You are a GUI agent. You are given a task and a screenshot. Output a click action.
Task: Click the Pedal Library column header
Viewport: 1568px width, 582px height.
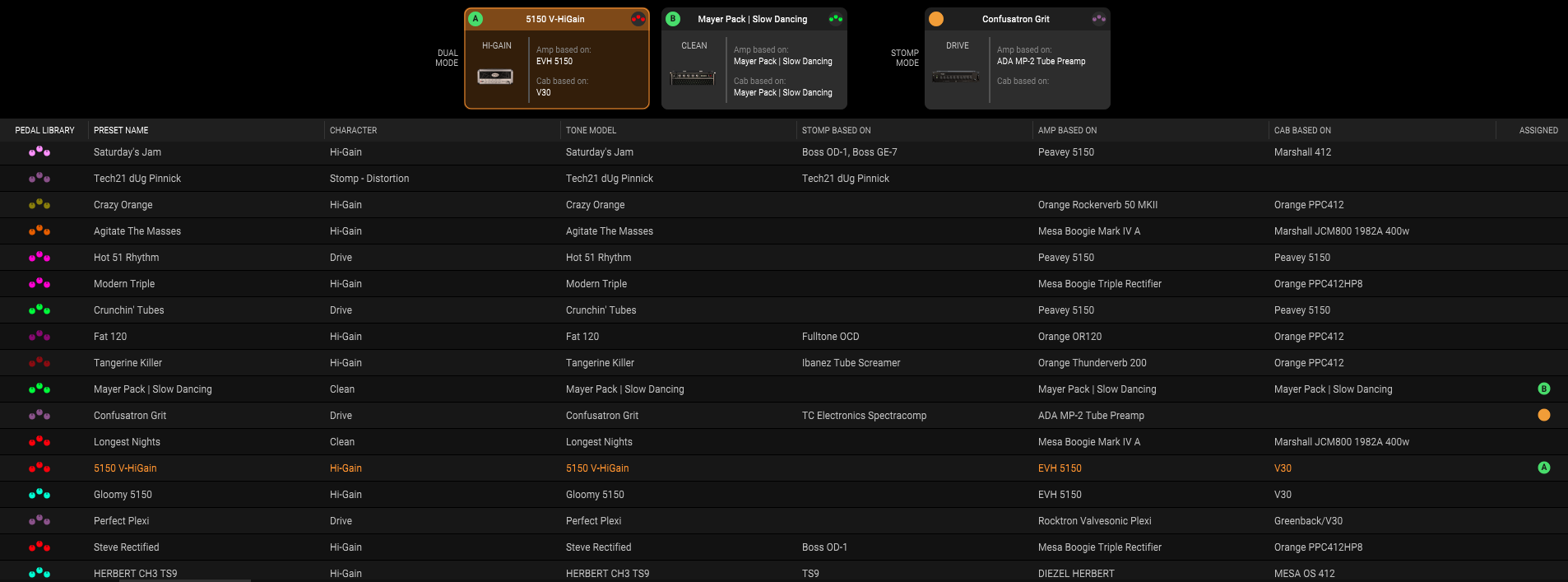44,130
